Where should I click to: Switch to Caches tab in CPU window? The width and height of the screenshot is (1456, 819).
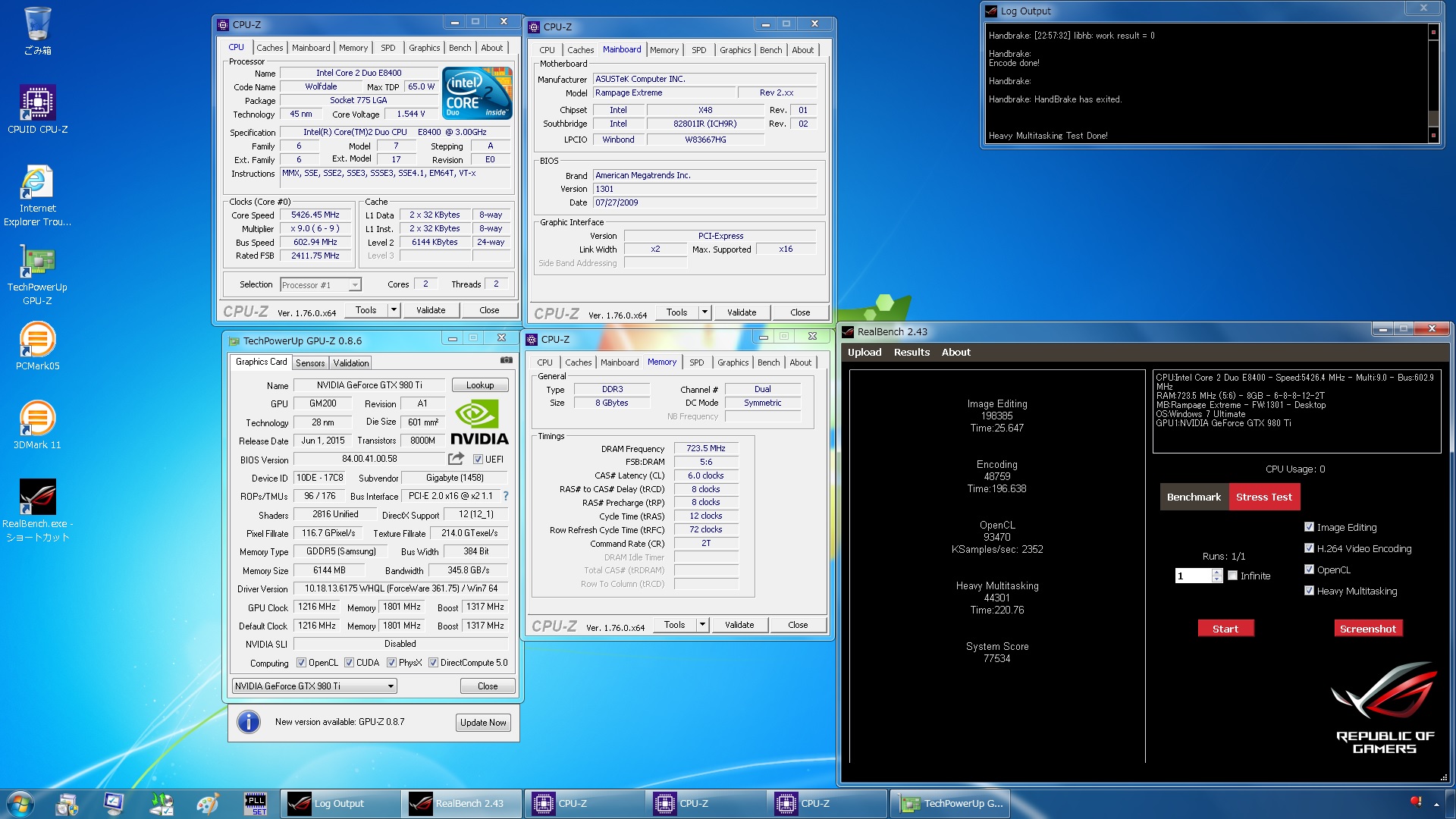tap(269, 48)
